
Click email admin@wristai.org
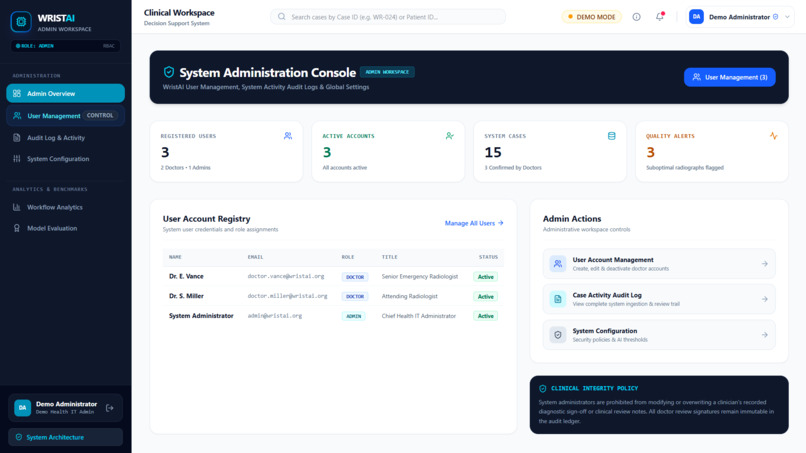pyautogui.click(x=274, y=316)
